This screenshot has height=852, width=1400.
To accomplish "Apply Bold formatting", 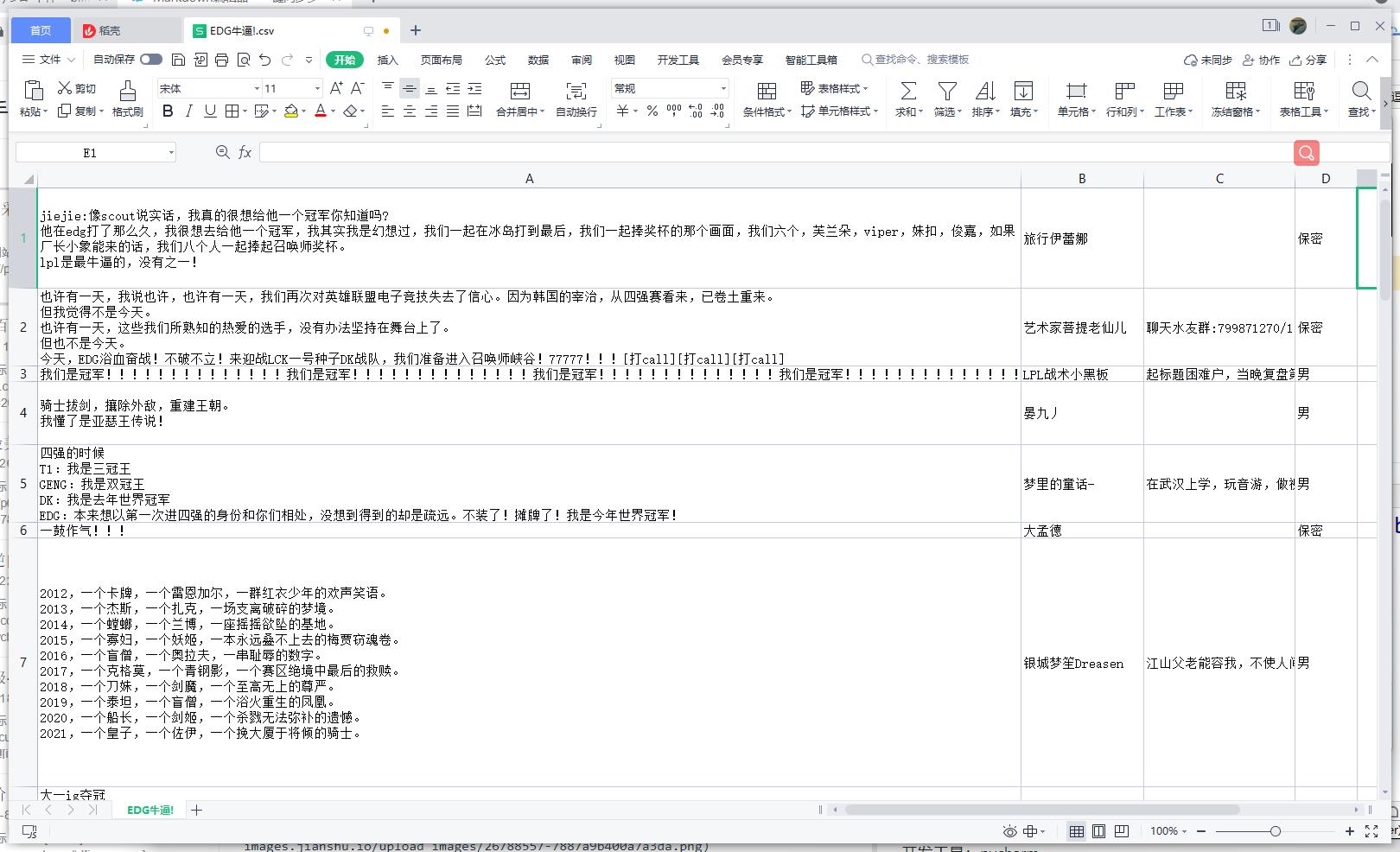I will [168, 111].
